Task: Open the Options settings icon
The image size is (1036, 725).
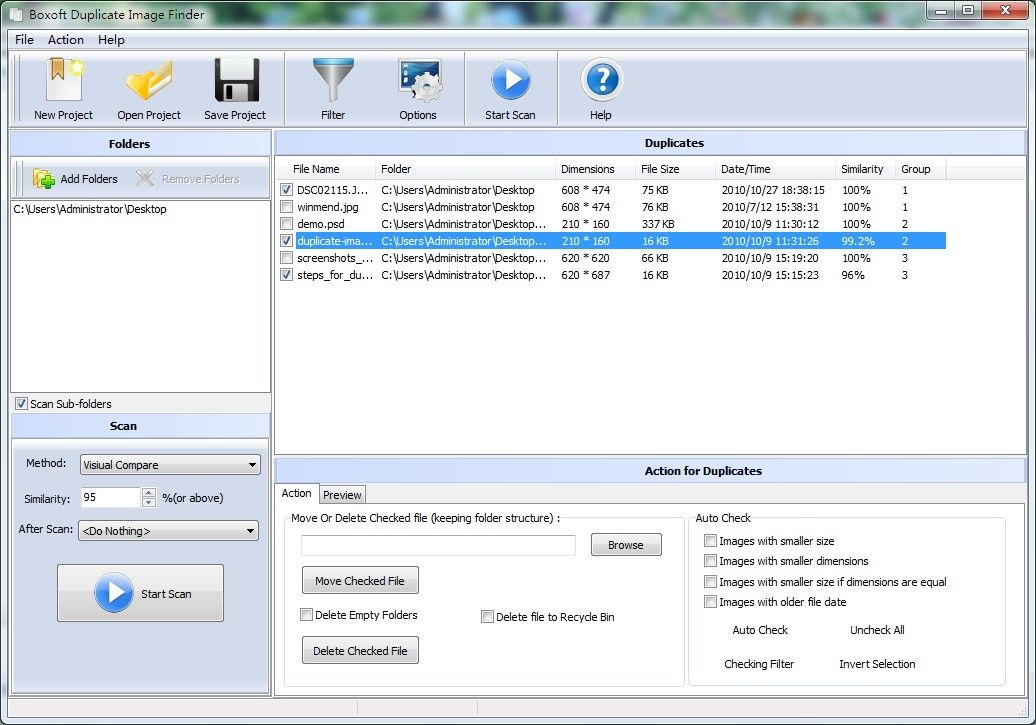Action: point(418,82)
